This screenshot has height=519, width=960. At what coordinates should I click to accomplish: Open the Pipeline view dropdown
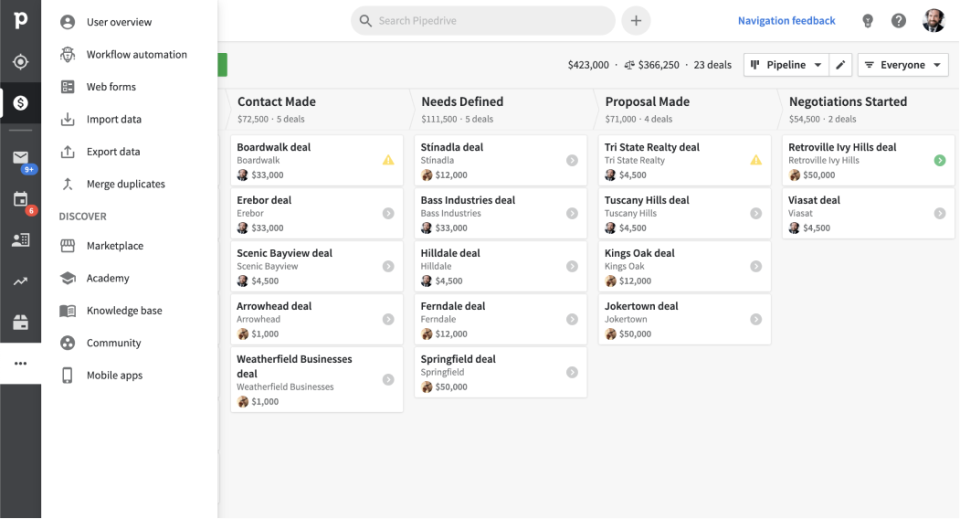coord(786,65)
